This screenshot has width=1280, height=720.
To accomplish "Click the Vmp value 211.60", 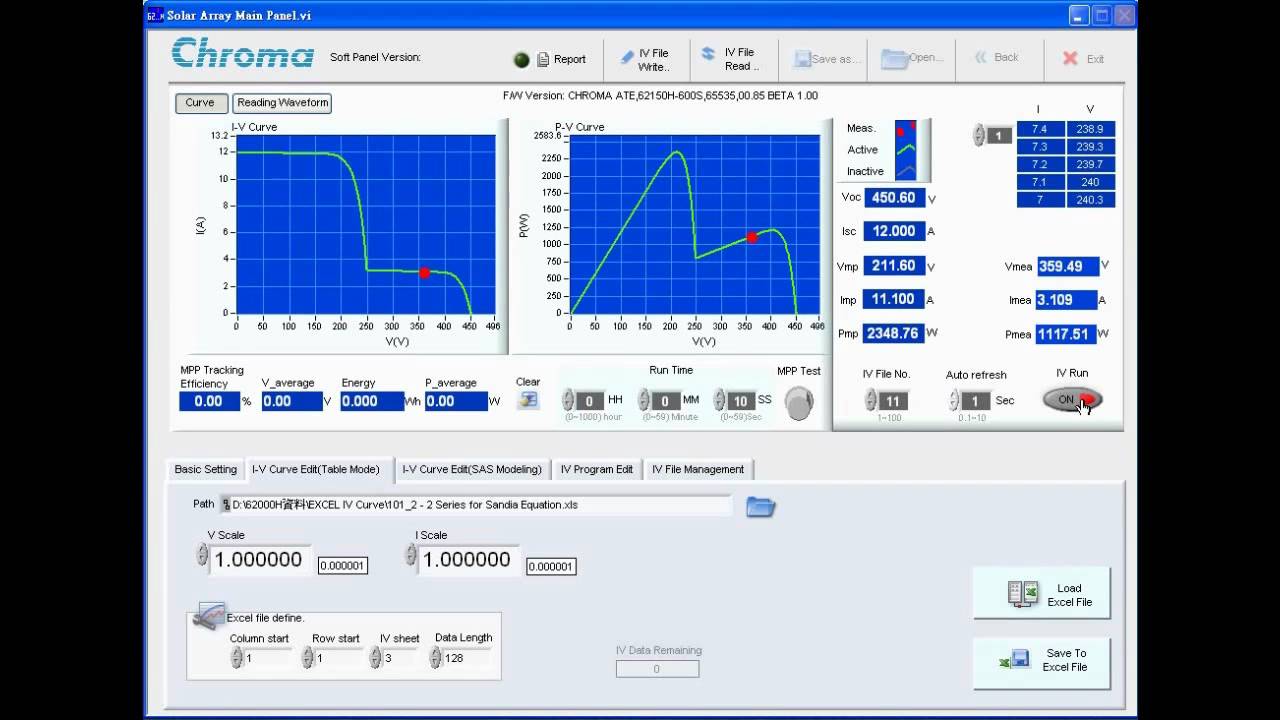I will 894,266.
